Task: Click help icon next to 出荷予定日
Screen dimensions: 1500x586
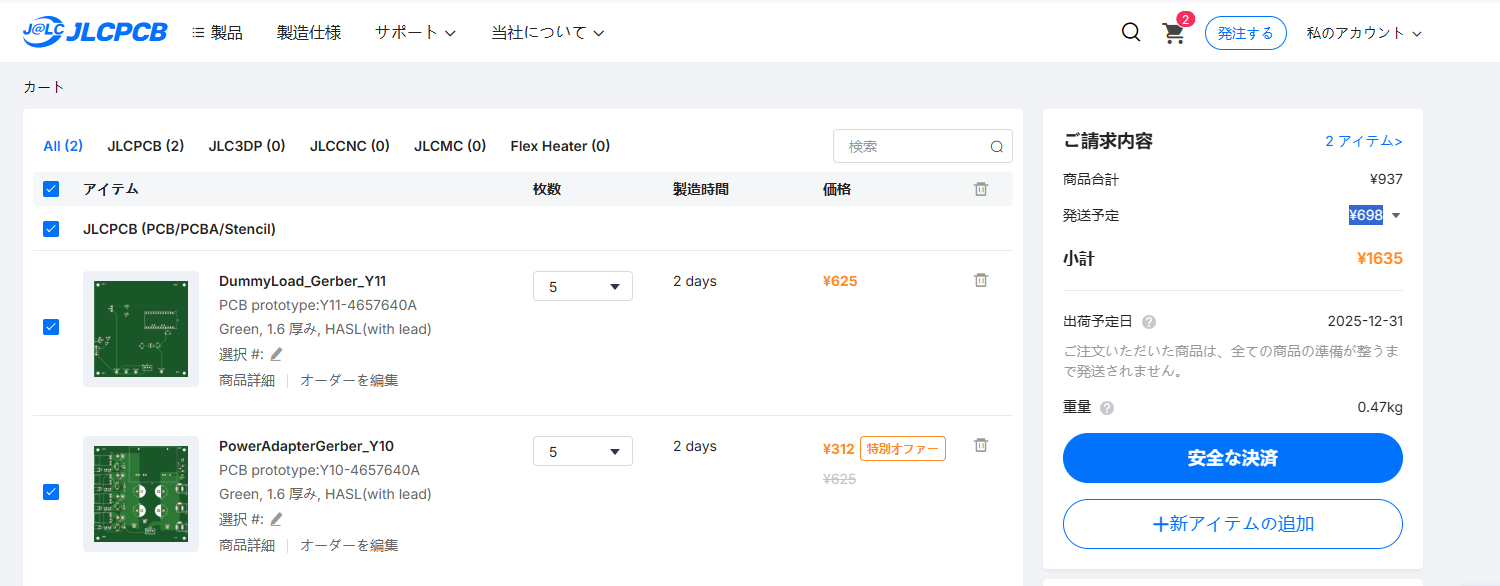Action: click(x=1149, y=322)
